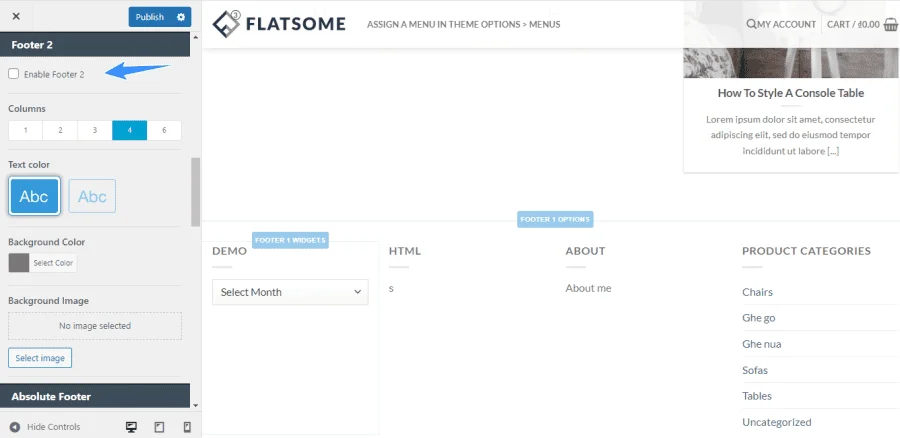Switch to mobile preview device icon
Screen dimensions: 900x438
[187, 427]
